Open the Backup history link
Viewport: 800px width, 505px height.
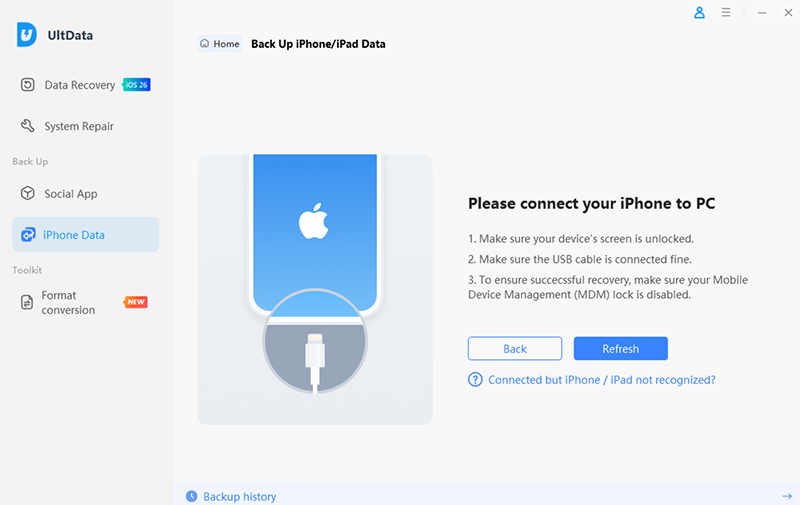pyautogui.click(x=239, y=496)
